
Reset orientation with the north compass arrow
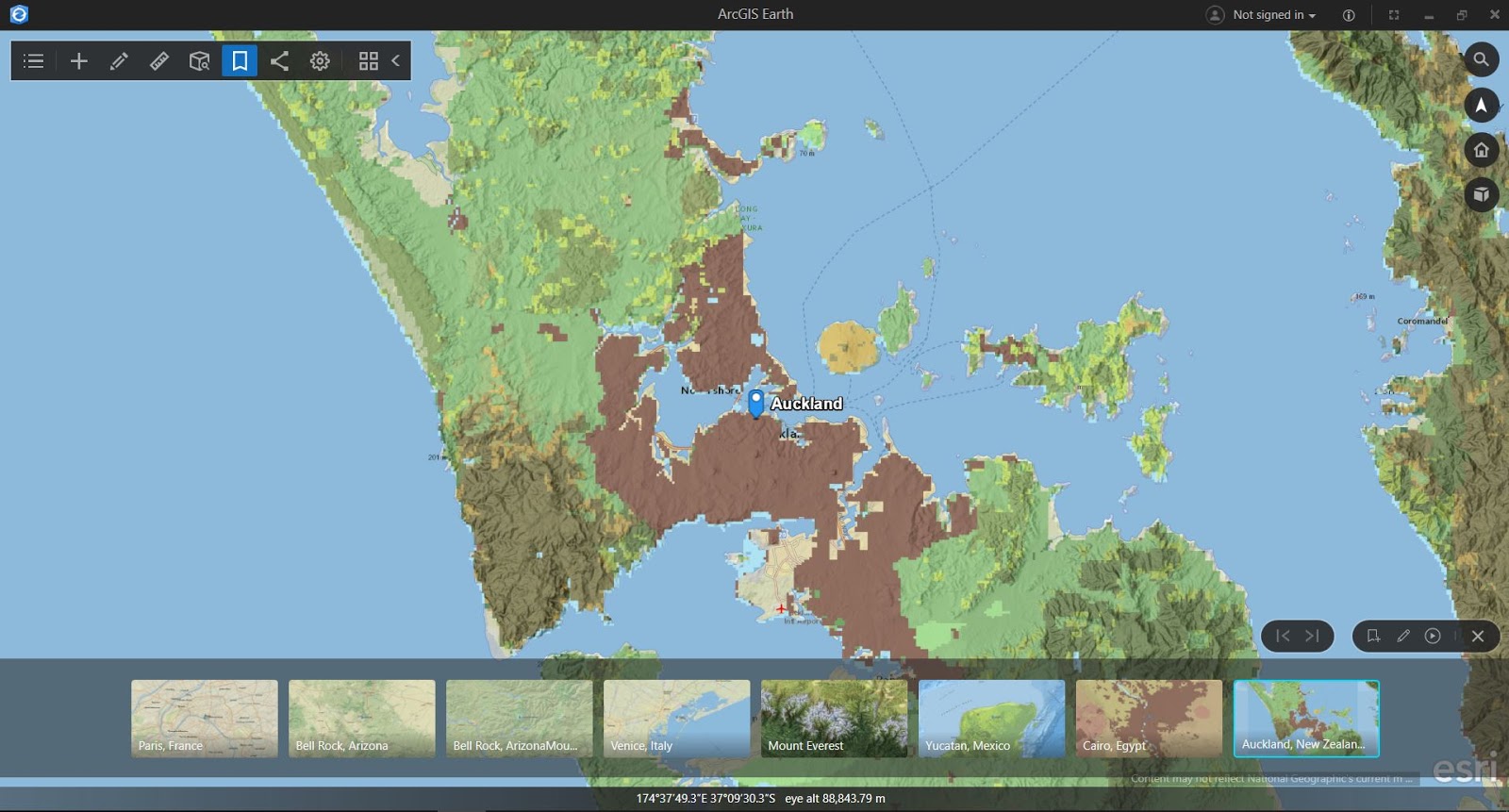pyautogui.click(x=1482, y=105)
